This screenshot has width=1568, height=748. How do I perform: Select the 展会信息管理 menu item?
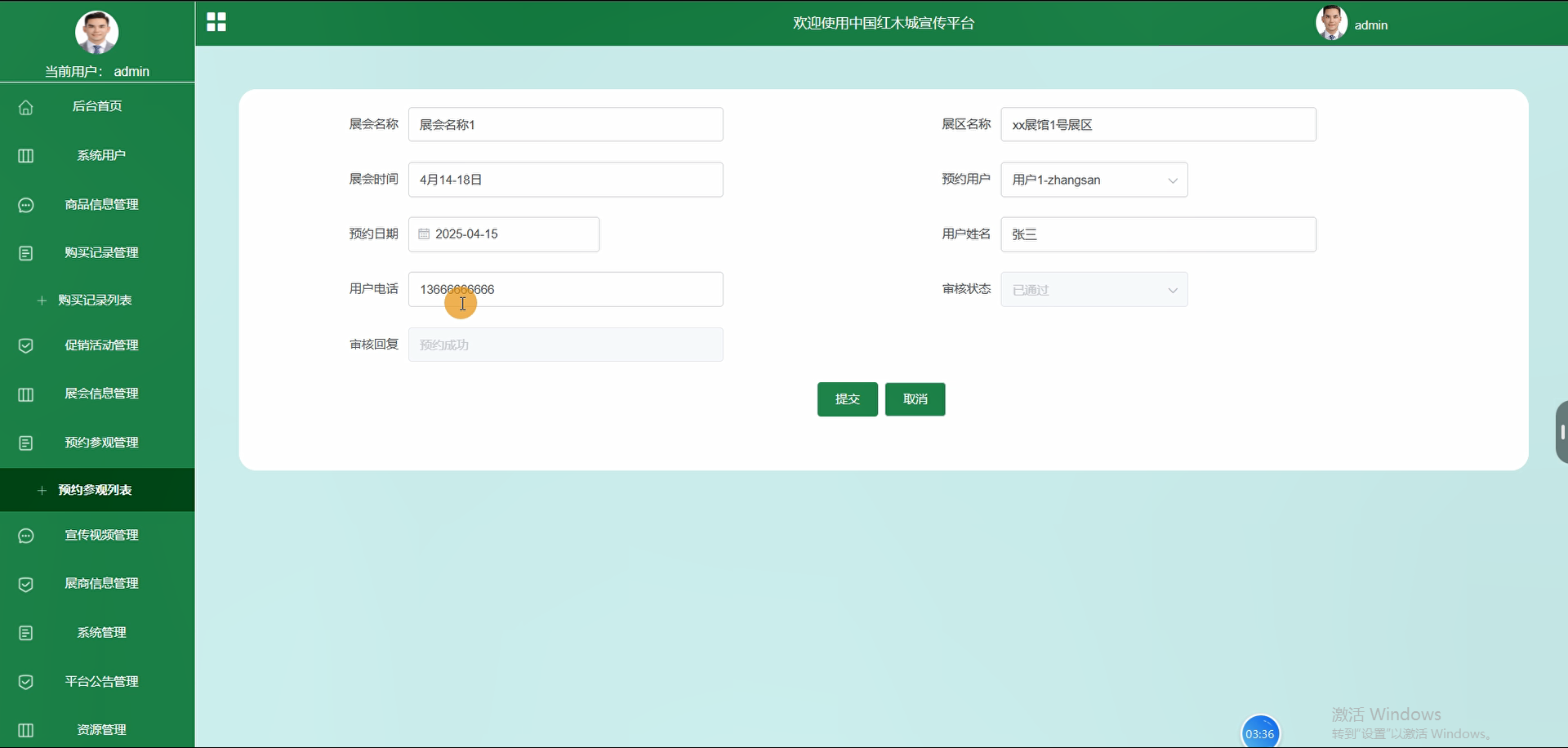pos(100,394)
